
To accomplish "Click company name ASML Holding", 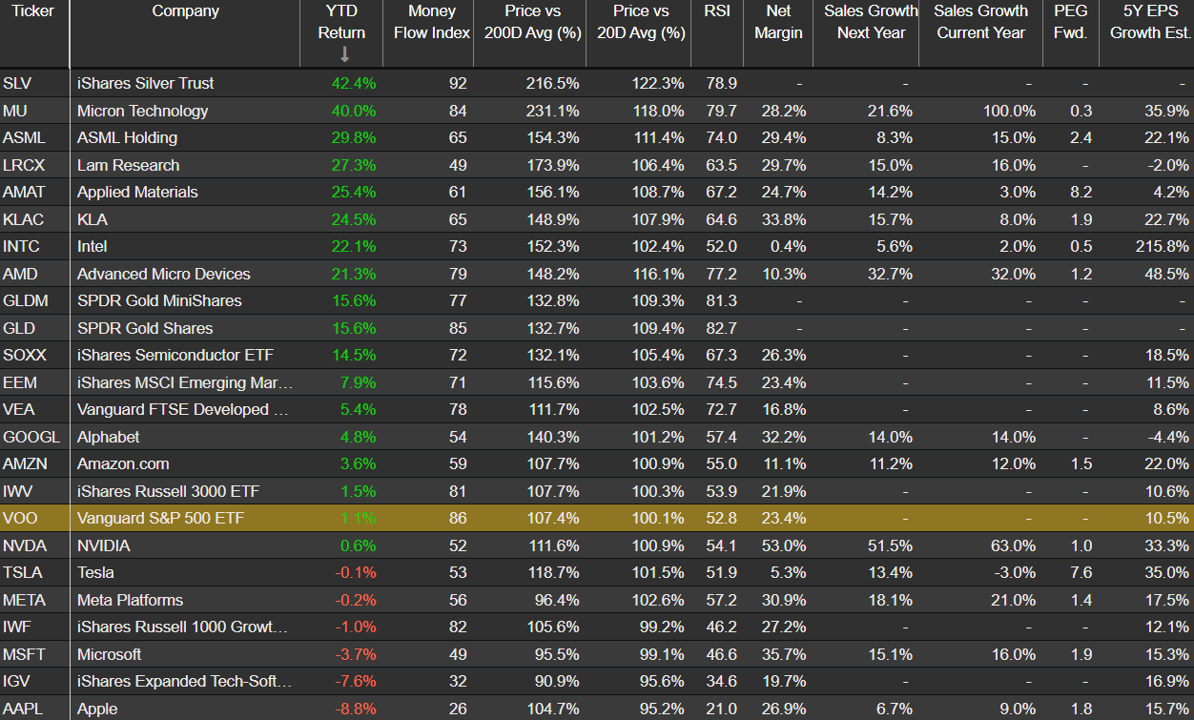I will coord(127,138).
